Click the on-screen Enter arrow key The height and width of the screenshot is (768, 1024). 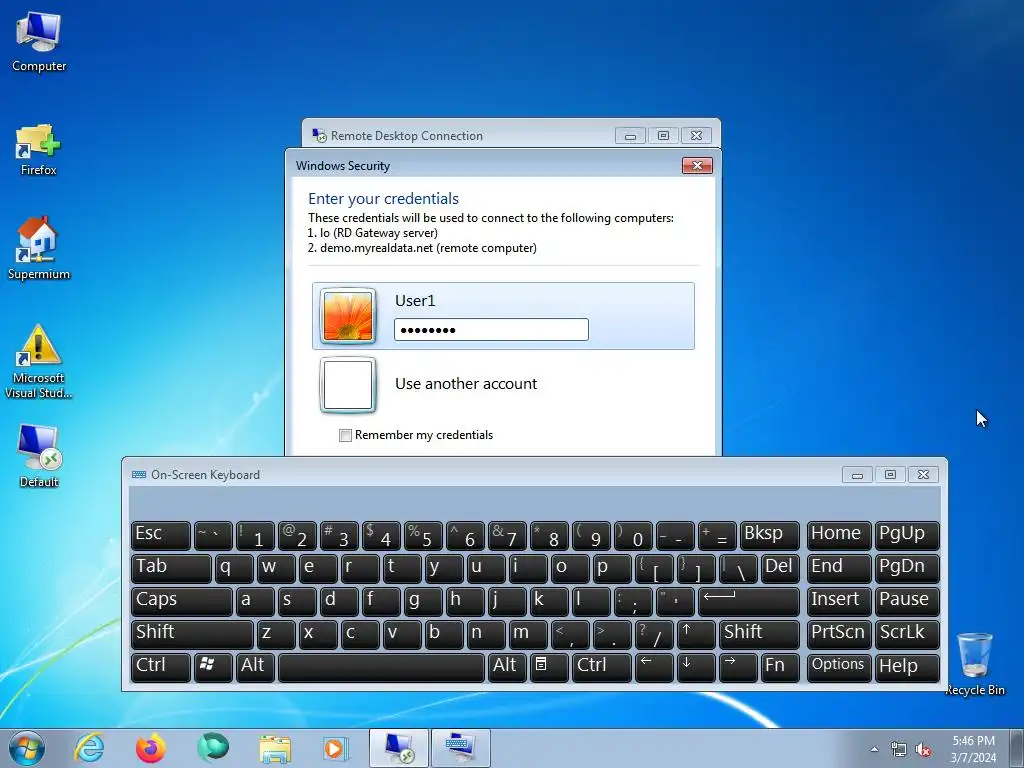(748, 601)
